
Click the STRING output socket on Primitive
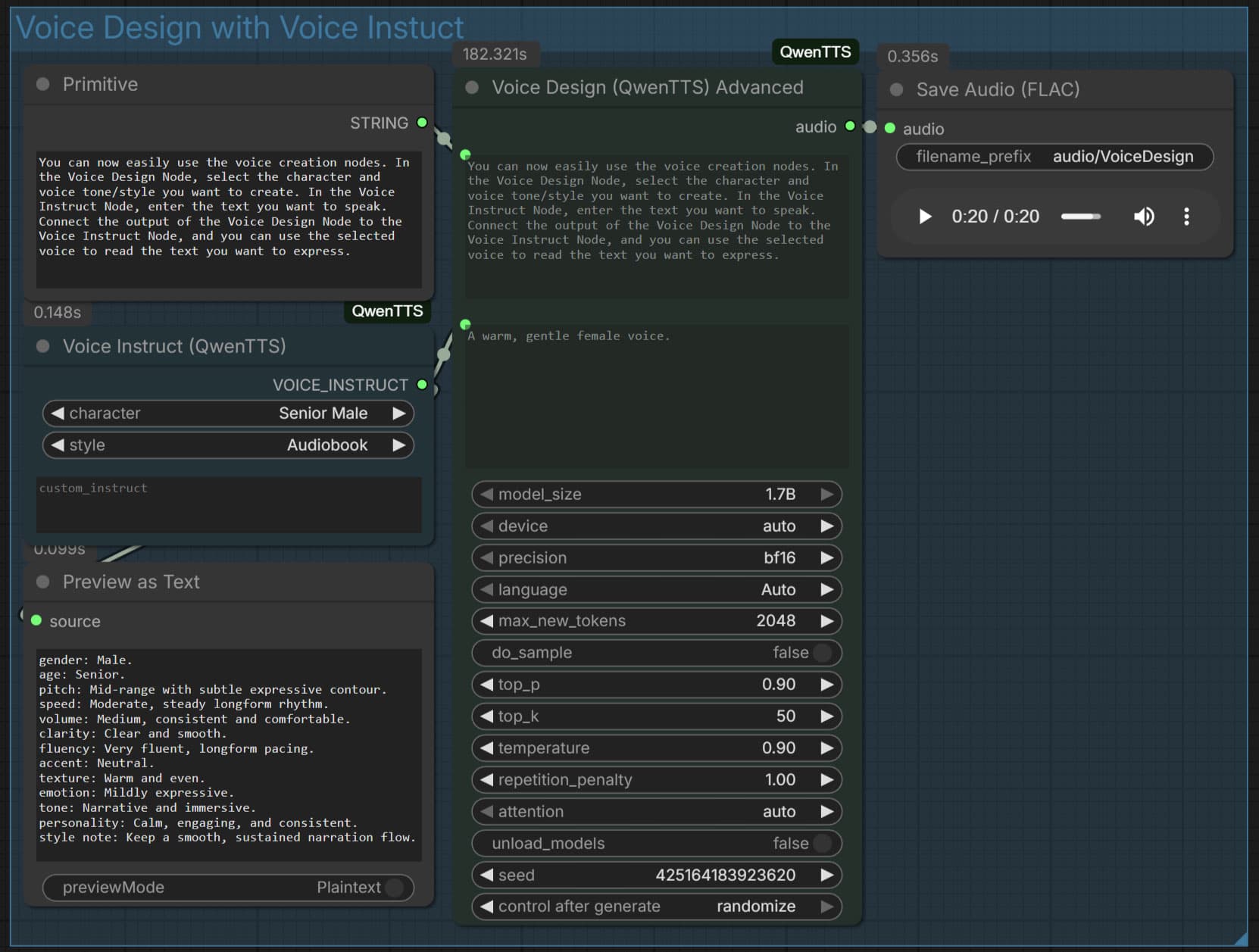tap(422, 123)
